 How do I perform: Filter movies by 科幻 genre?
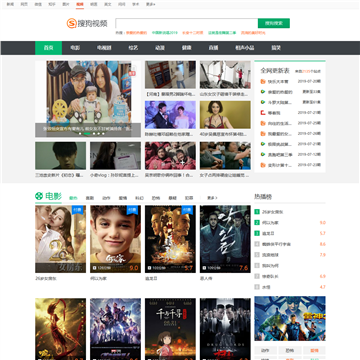(x=139, y=198)
